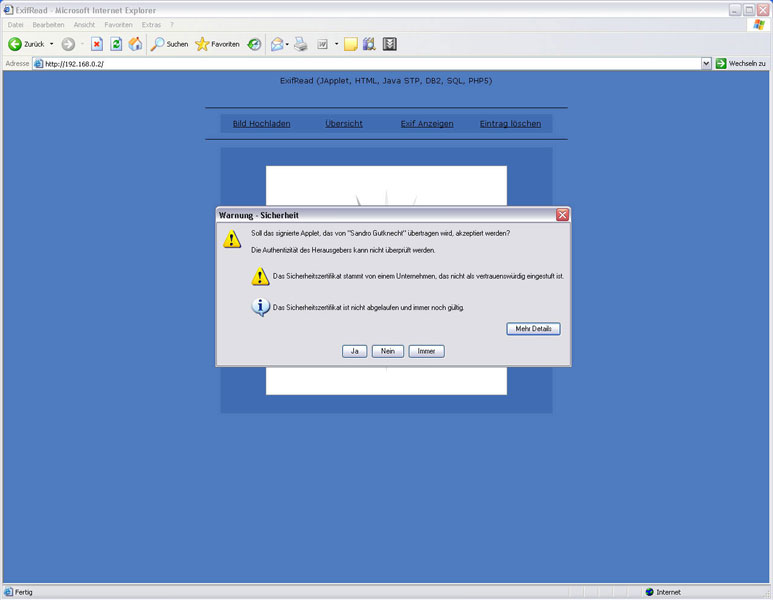
Task: Click the Zurück back button
Action: click(x=27, y=44)
